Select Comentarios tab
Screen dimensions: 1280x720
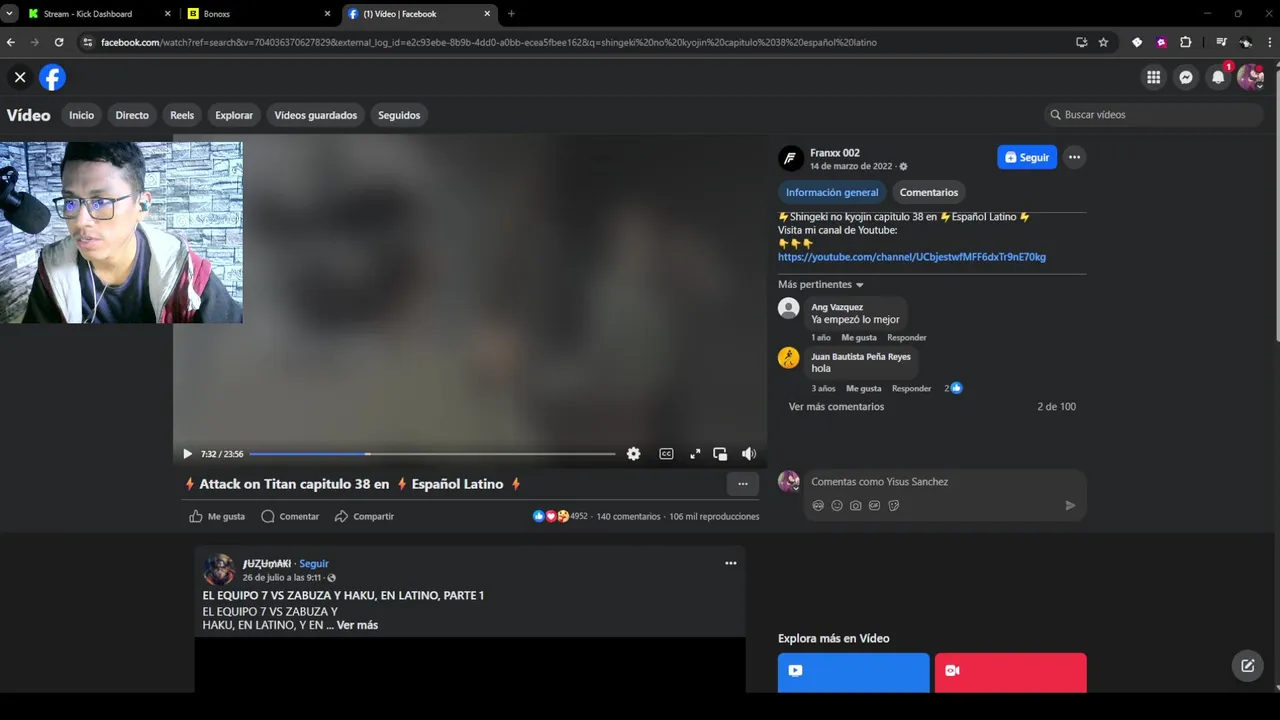point(928,192)
